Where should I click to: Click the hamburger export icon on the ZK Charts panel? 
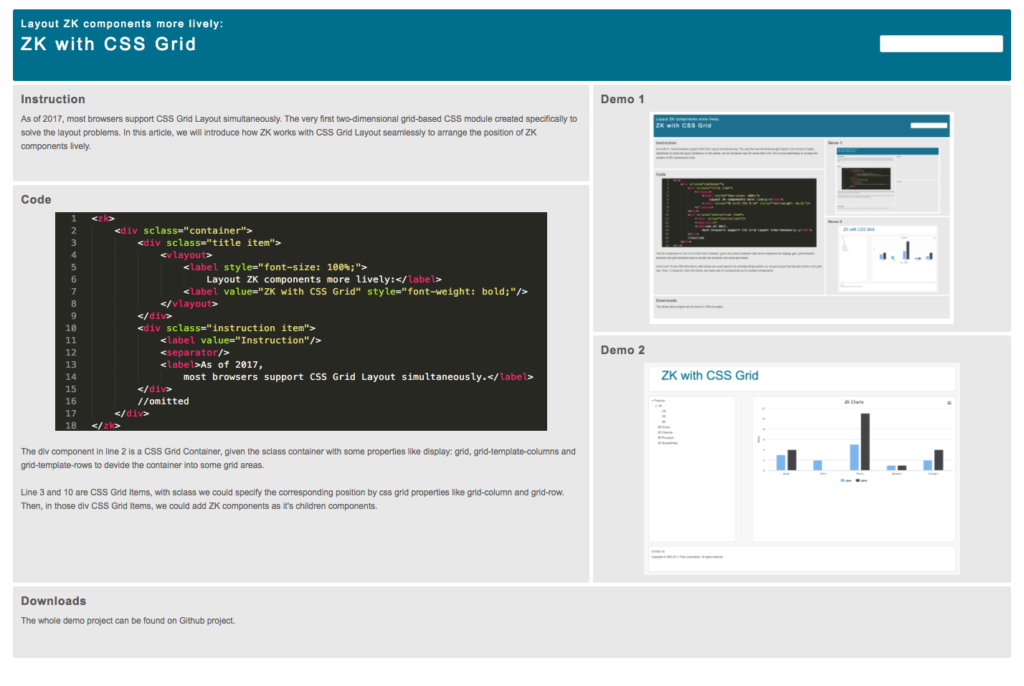948,402
